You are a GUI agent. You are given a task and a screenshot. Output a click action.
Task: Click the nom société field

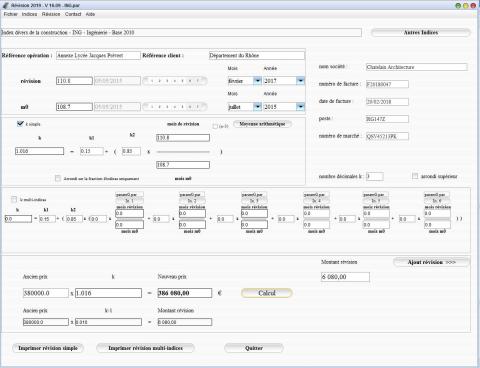pos(417,67)
